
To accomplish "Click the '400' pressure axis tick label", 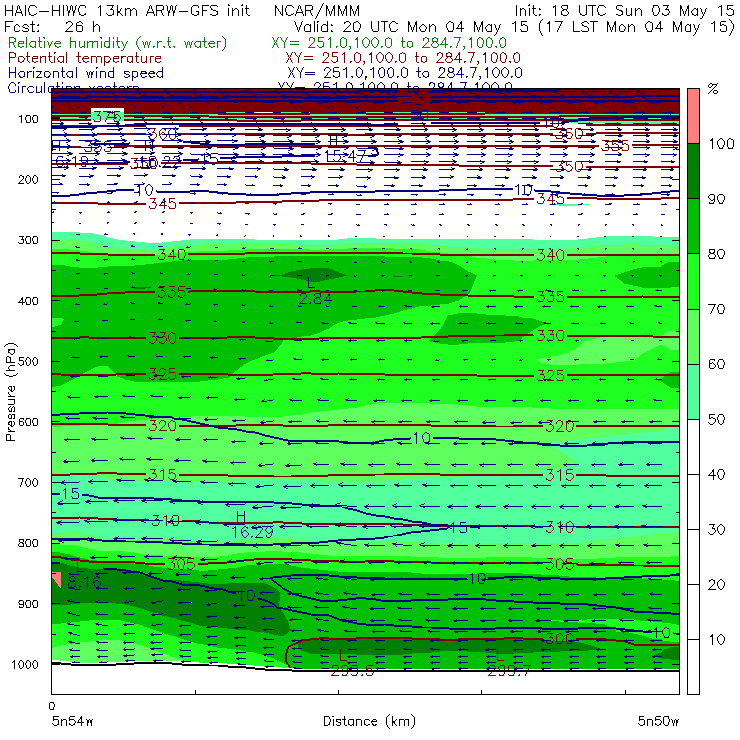I will [x=28, y=301].
